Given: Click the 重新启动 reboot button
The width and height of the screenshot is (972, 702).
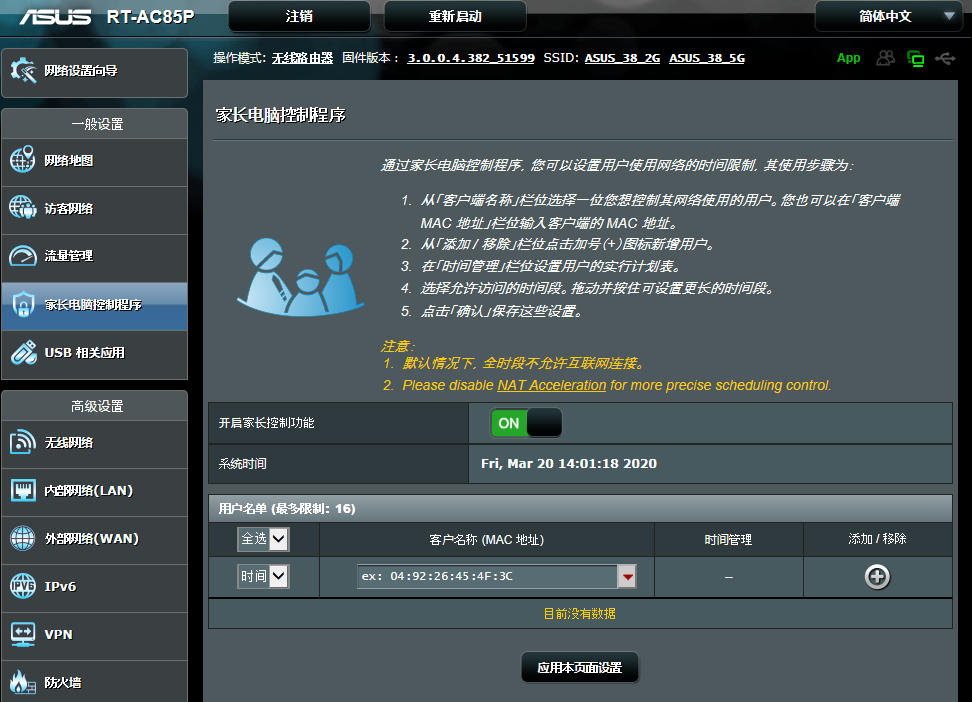Looking at the screenshot, I should (x=455, y=16).
